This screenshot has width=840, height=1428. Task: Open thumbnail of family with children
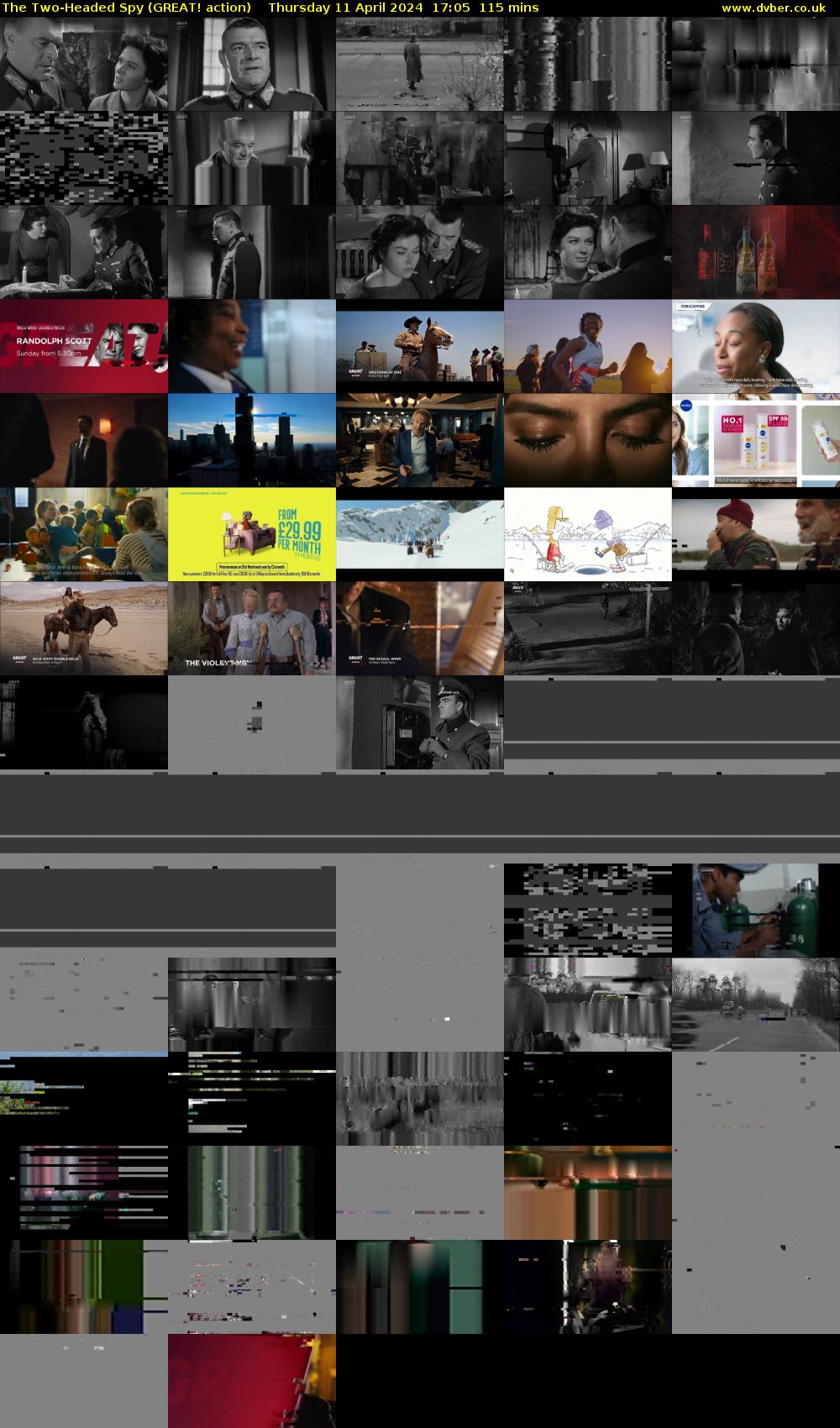point(84,534)
